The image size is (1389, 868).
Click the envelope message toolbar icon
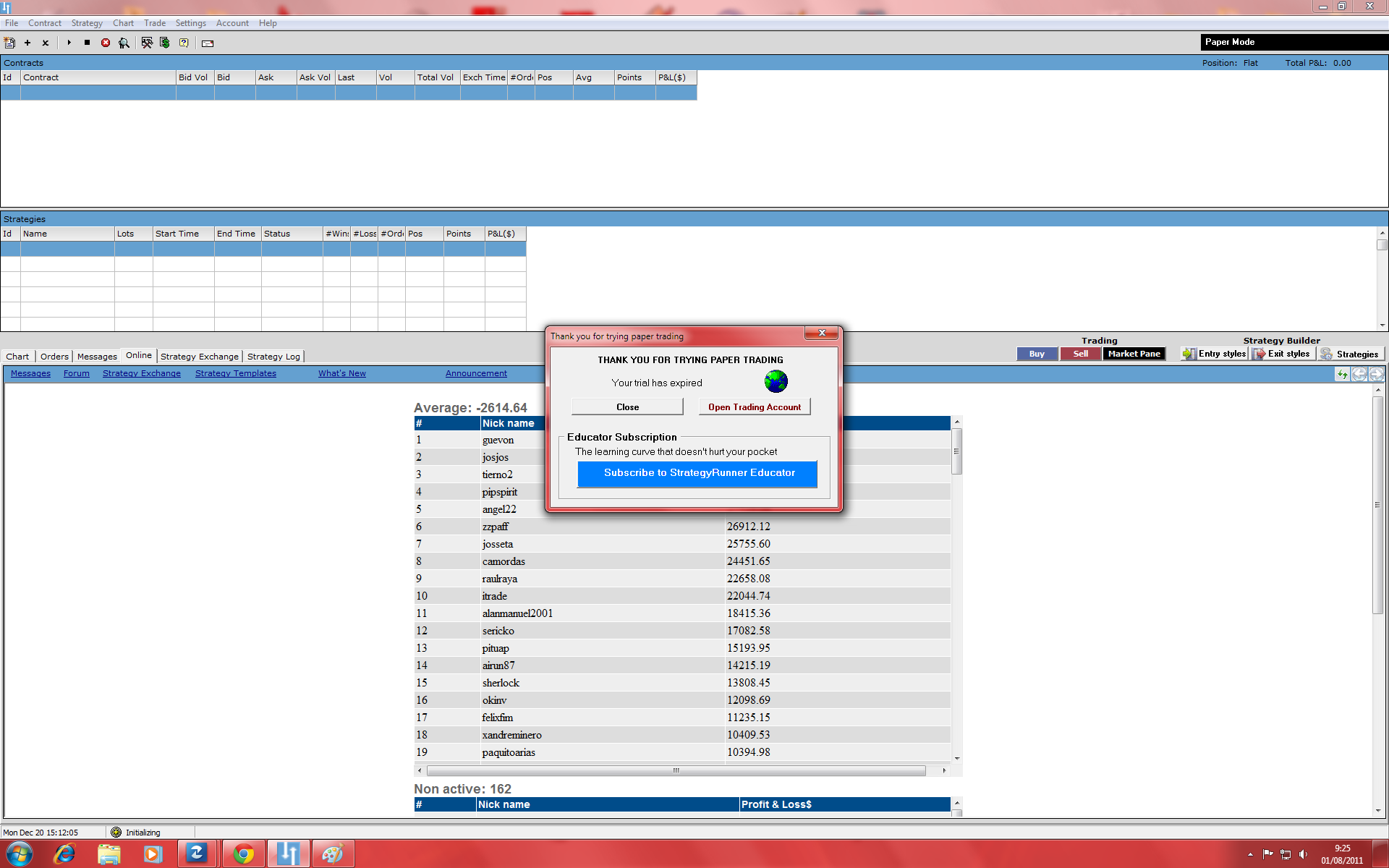pos(208,43)
